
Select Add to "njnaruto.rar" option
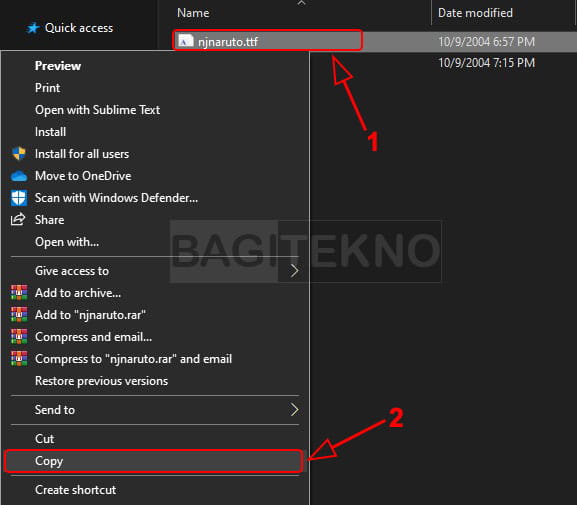coord(90,315)
